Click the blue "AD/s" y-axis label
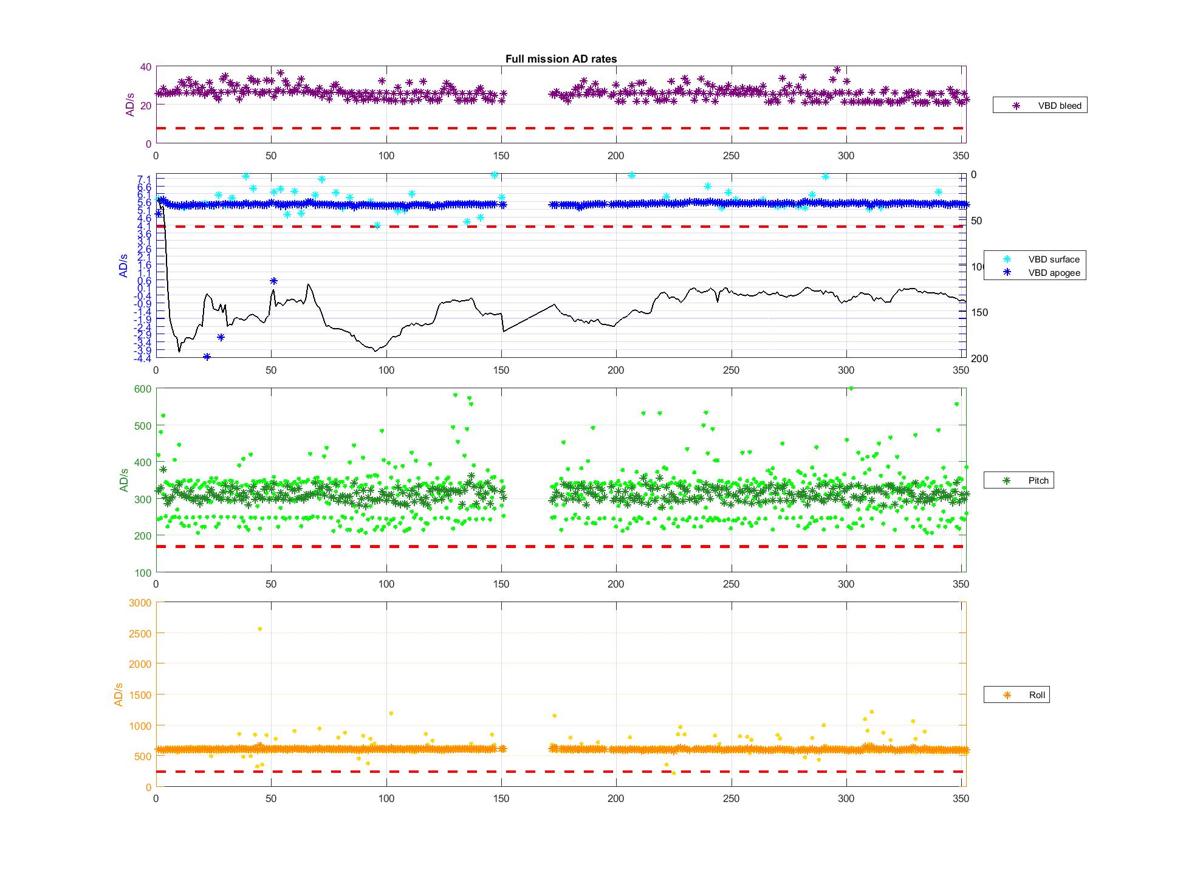This screenshot has width=1200, height=885. pyautogui.click(x=122, y=266)
